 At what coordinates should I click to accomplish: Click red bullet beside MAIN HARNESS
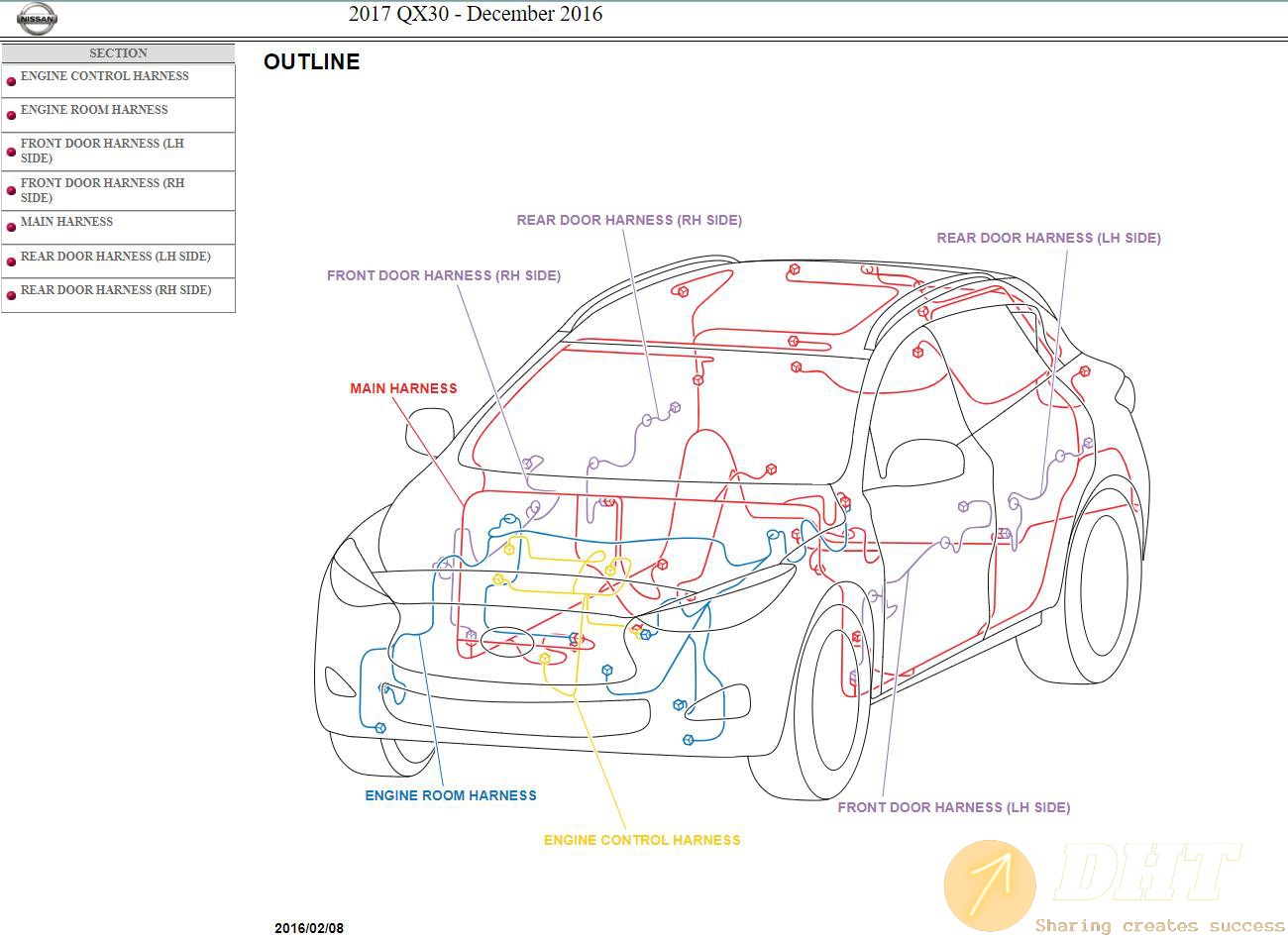[x=12, y=227]
